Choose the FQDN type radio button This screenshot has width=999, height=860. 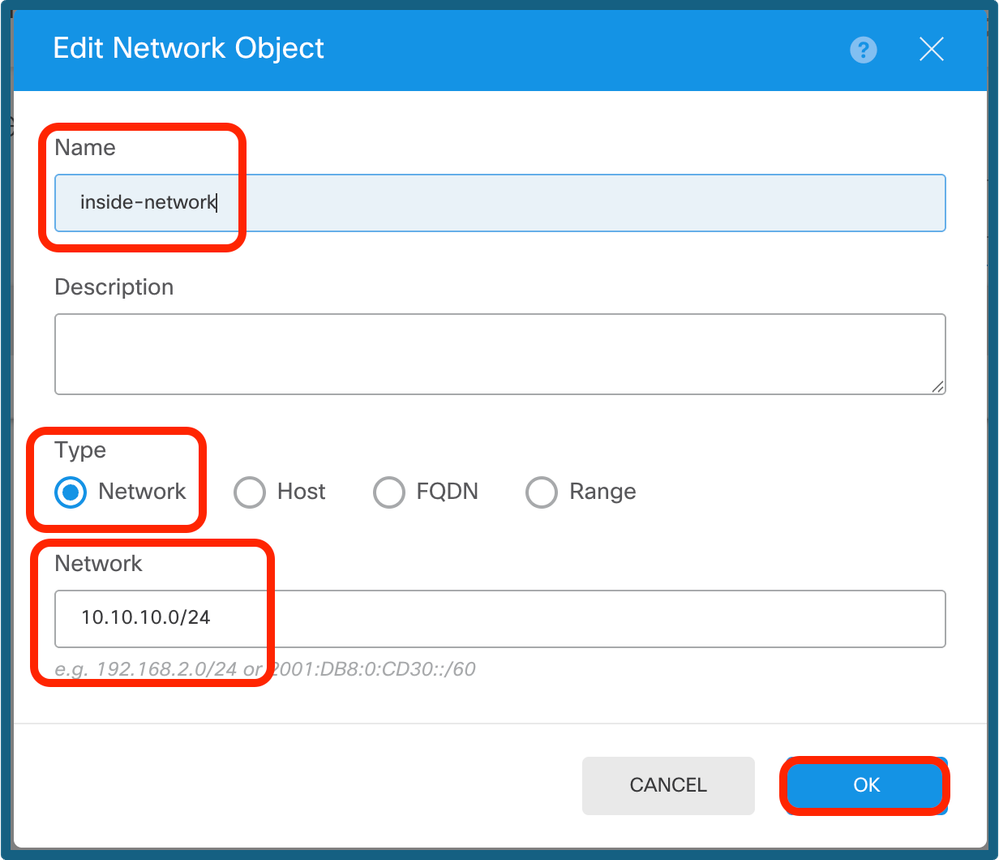click(389, 492)
